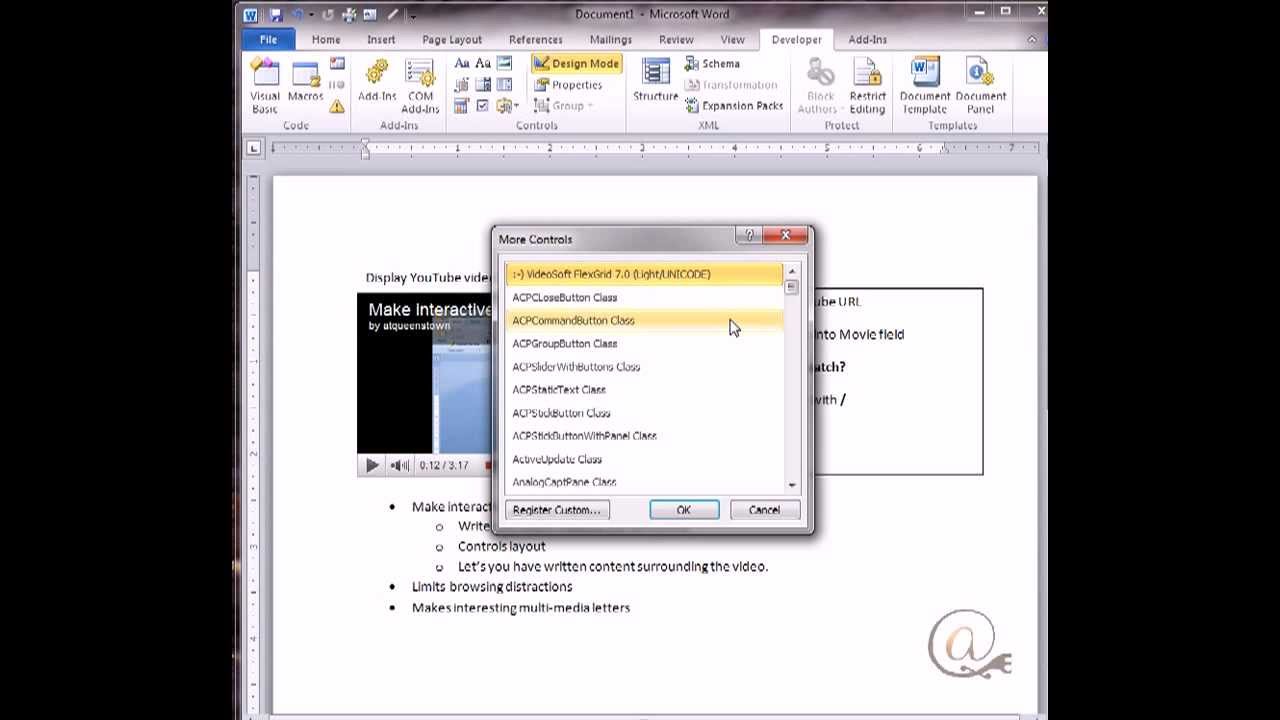The width and height of the screenshot is (1280, 720).
Task: Click the Transformation button
Action: (731, 85)
